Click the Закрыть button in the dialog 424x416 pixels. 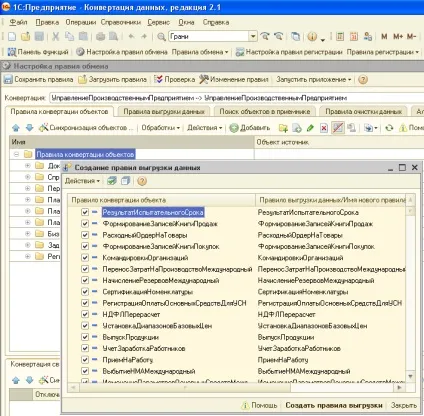(404, 405)
